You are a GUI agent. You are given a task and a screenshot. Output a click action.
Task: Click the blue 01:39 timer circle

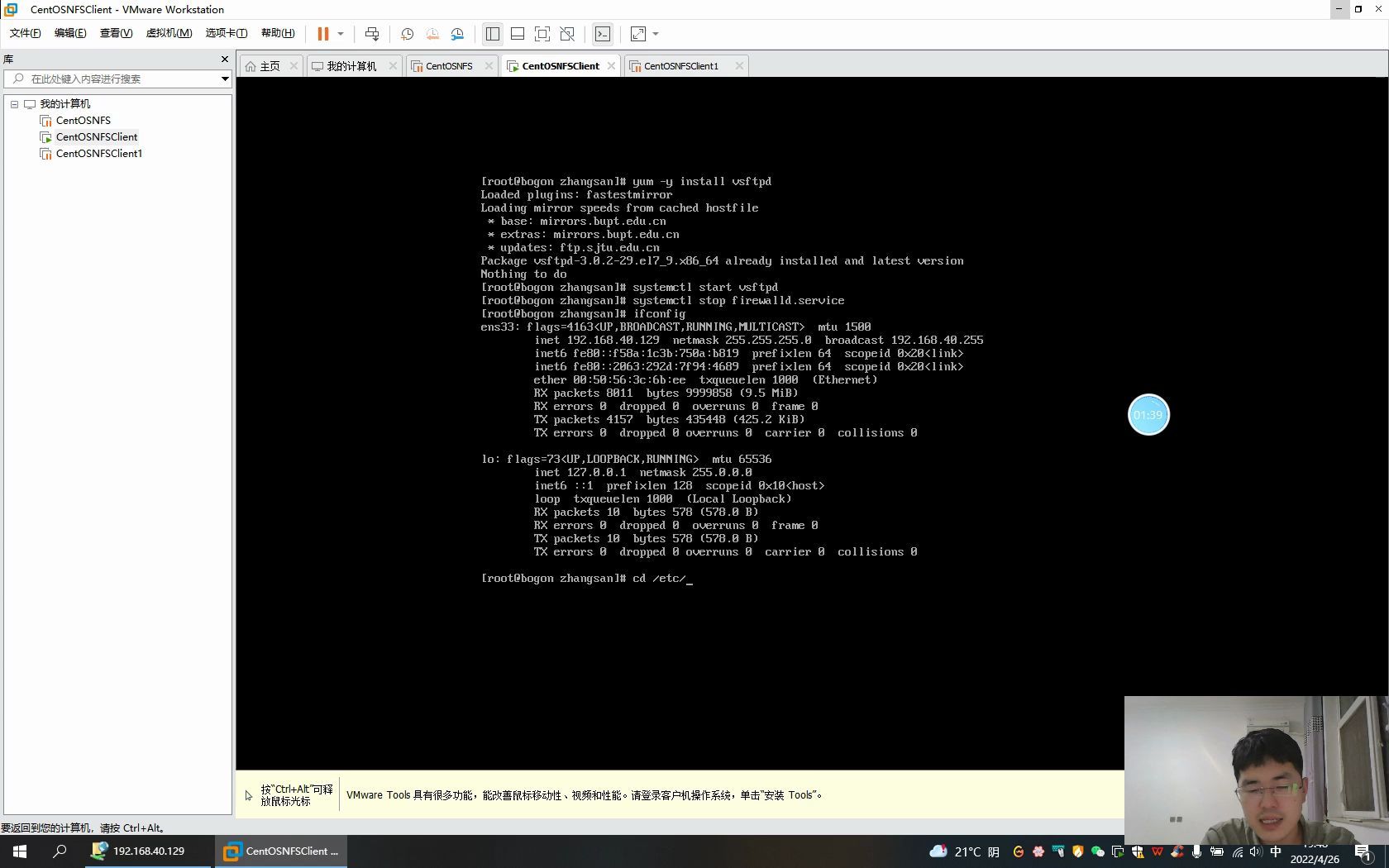(1148, 415)
